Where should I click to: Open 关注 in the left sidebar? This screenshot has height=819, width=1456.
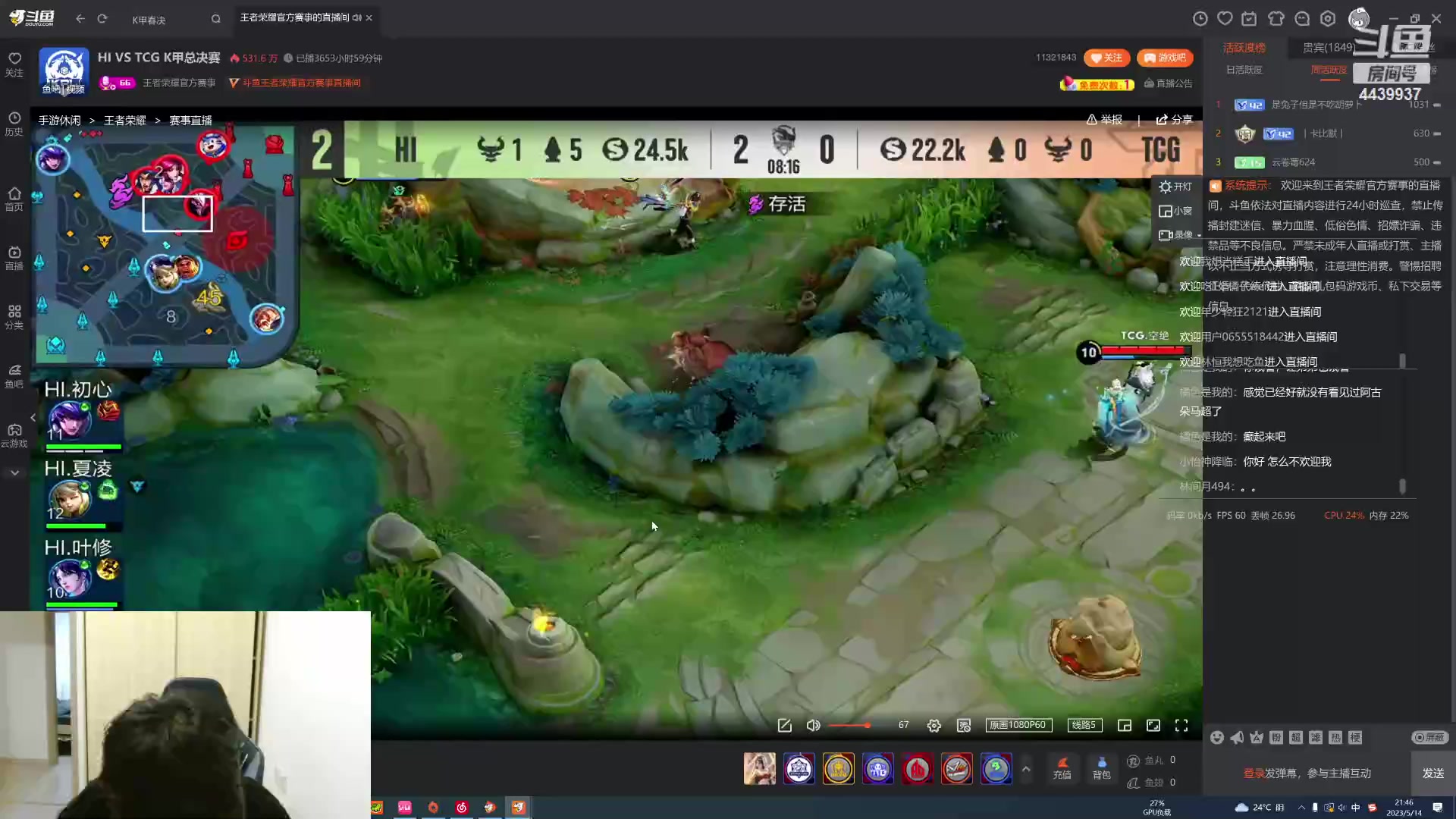pos(14,64)
